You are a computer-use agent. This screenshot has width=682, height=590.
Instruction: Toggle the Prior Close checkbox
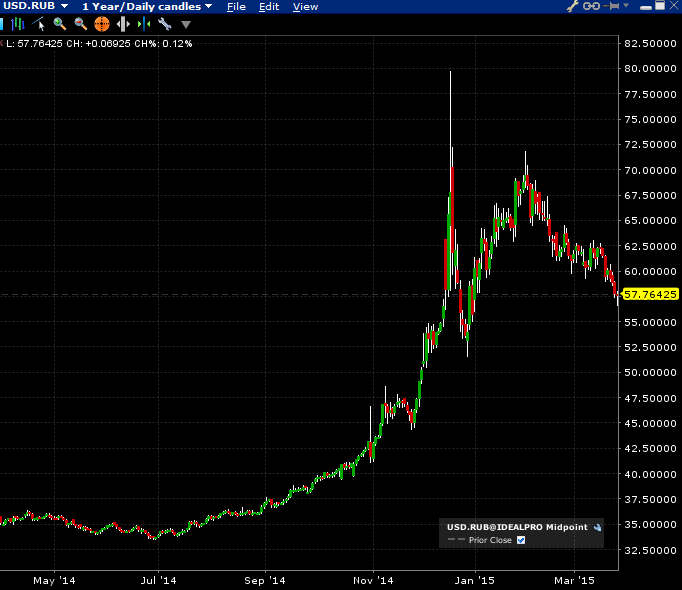[x=521, y=540]
